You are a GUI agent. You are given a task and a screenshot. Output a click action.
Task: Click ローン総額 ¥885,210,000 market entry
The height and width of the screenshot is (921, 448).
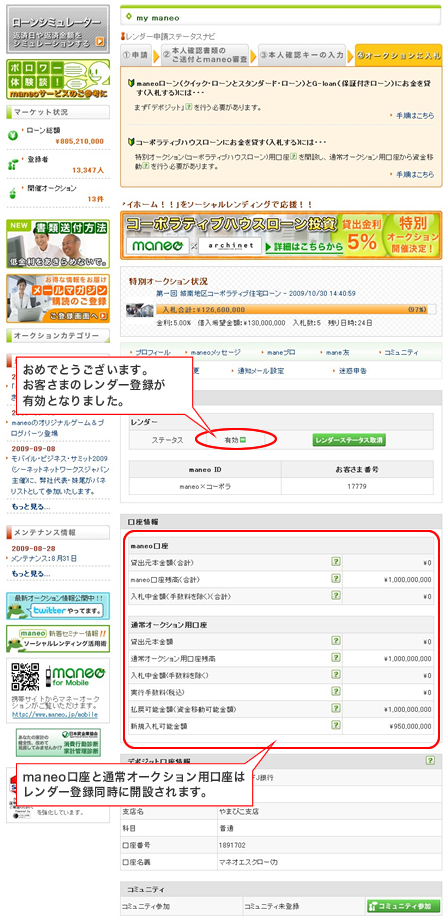click(x=58, y=135)
